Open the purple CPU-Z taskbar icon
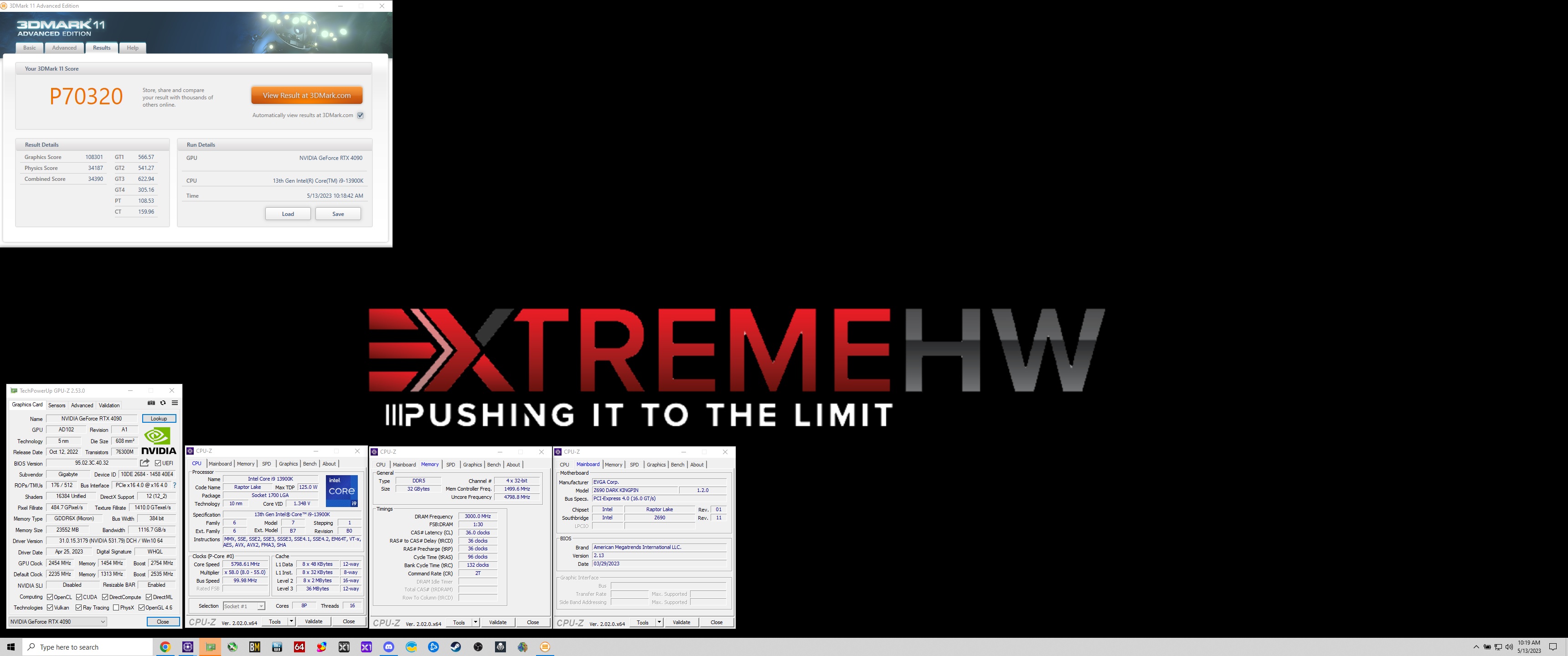Screen dimensions: 1568x656 tap(187, 647)
